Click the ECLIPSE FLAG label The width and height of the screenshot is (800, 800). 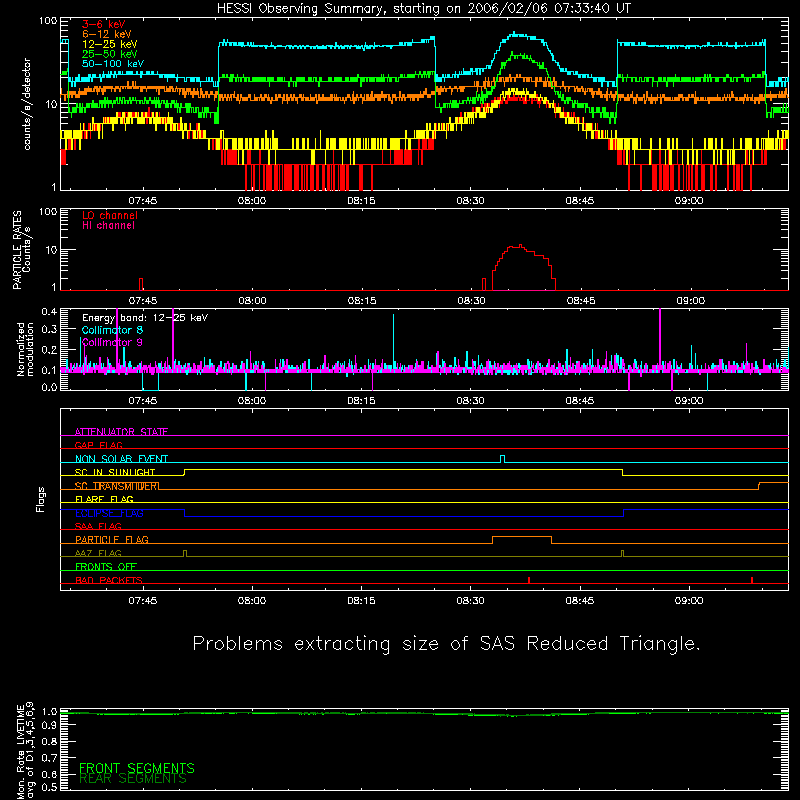click(x=109, y=513)
